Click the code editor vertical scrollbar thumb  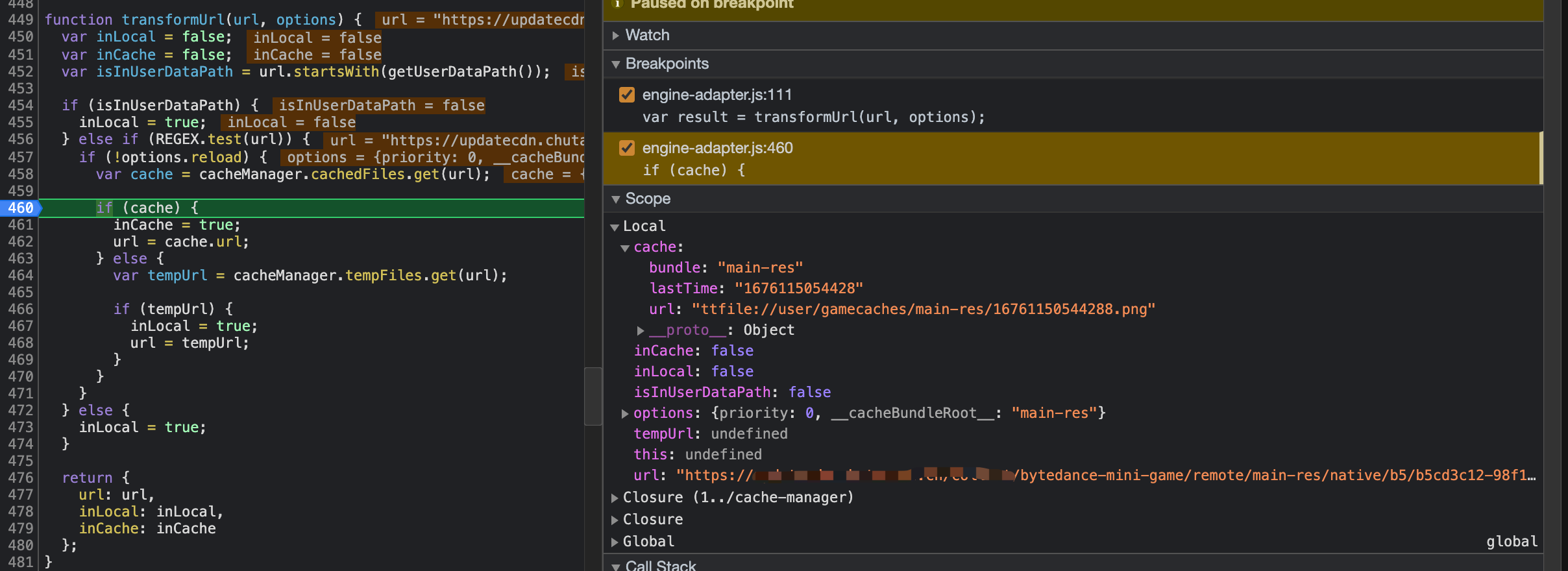593,396
